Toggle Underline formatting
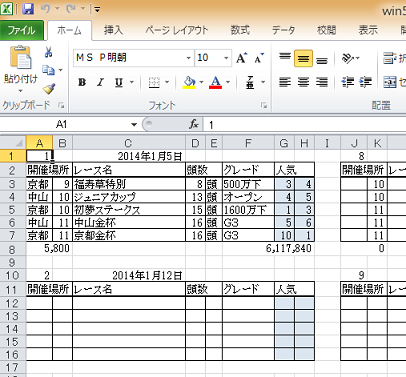Image resolution: width=406 pixels, height=377 pixels. click(119, 82)
